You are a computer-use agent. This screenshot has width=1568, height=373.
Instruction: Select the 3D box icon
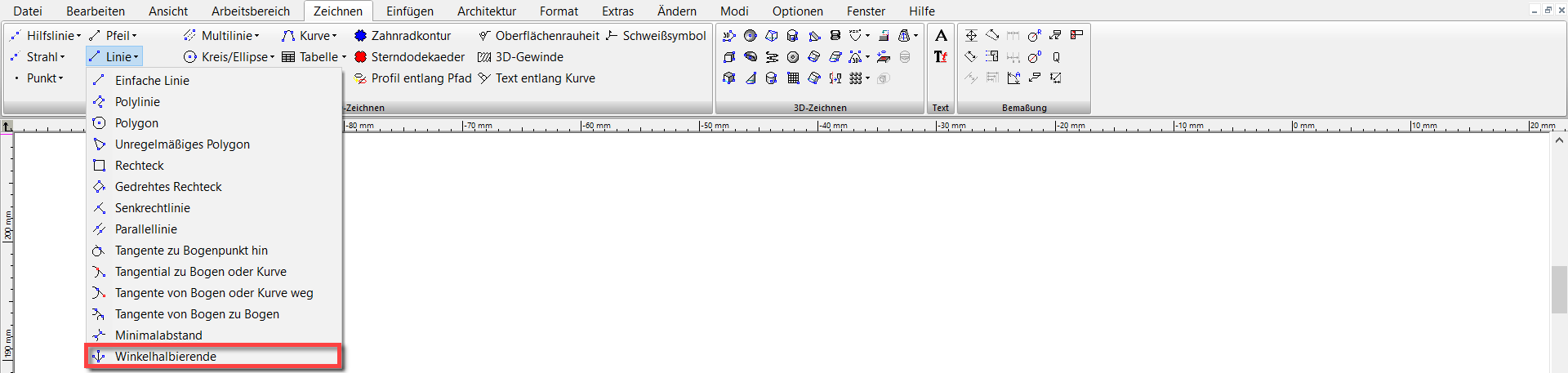[x=728, y=57]
